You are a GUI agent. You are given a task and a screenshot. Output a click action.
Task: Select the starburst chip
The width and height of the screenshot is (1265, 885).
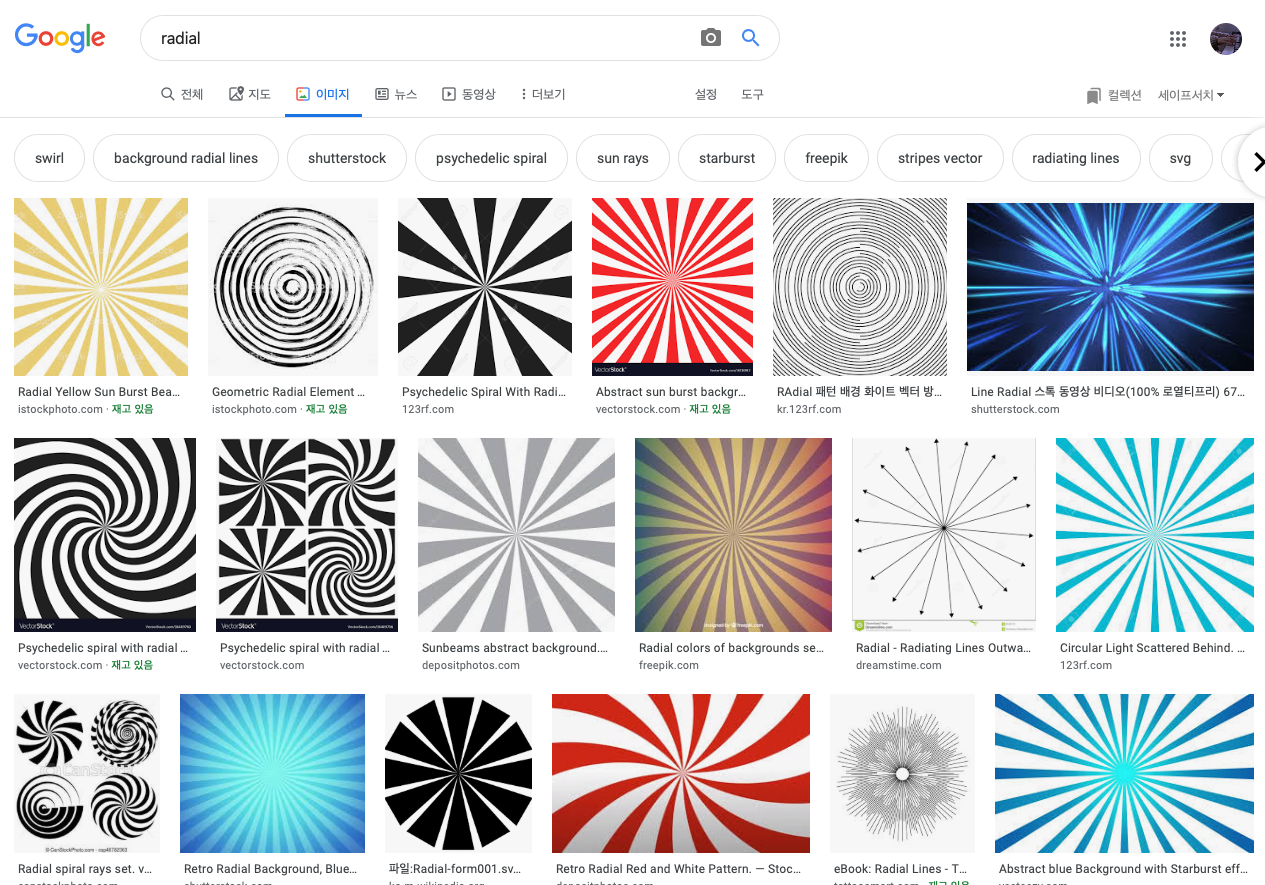point(727,158)
